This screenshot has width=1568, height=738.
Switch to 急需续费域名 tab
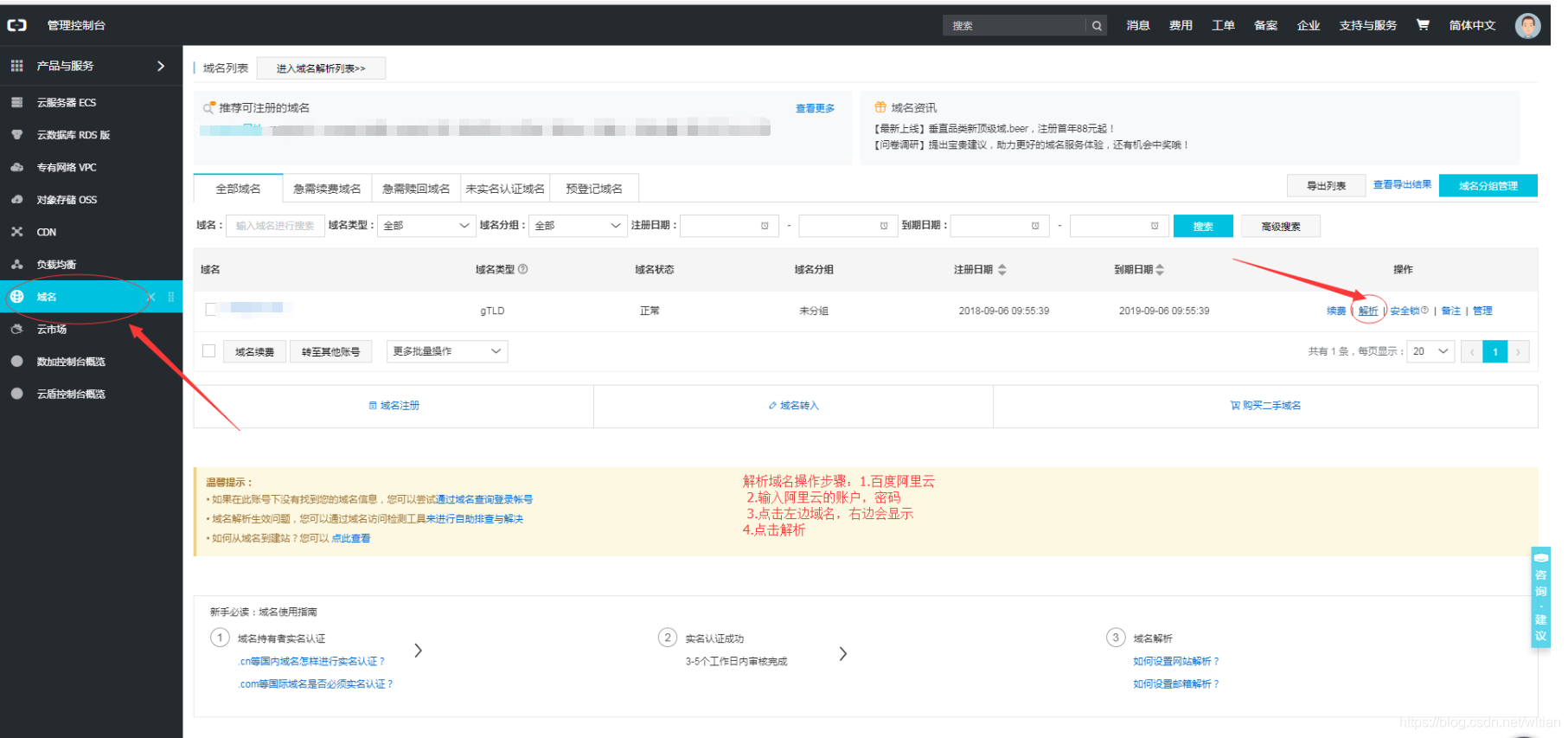click(x=327, y=189)
